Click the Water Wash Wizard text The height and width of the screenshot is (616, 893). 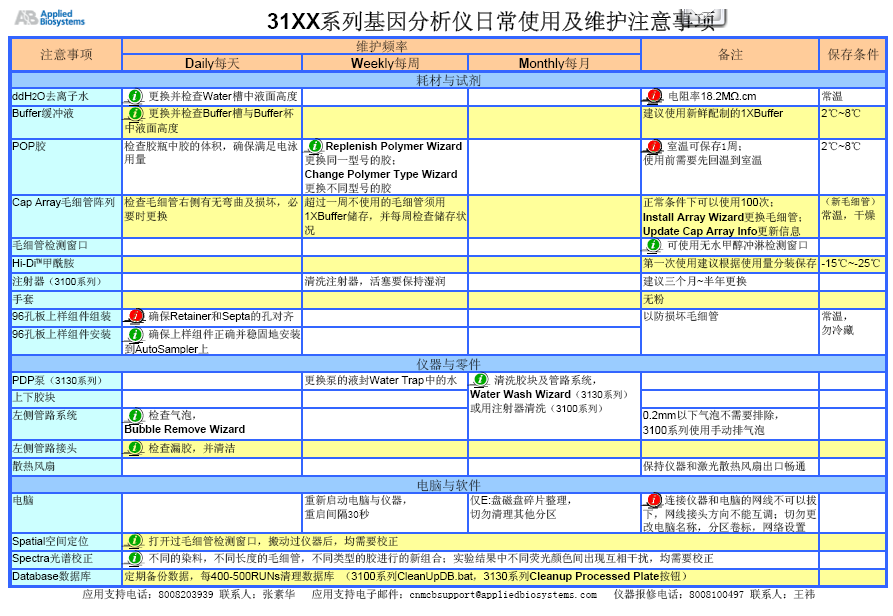click(520, 394)
